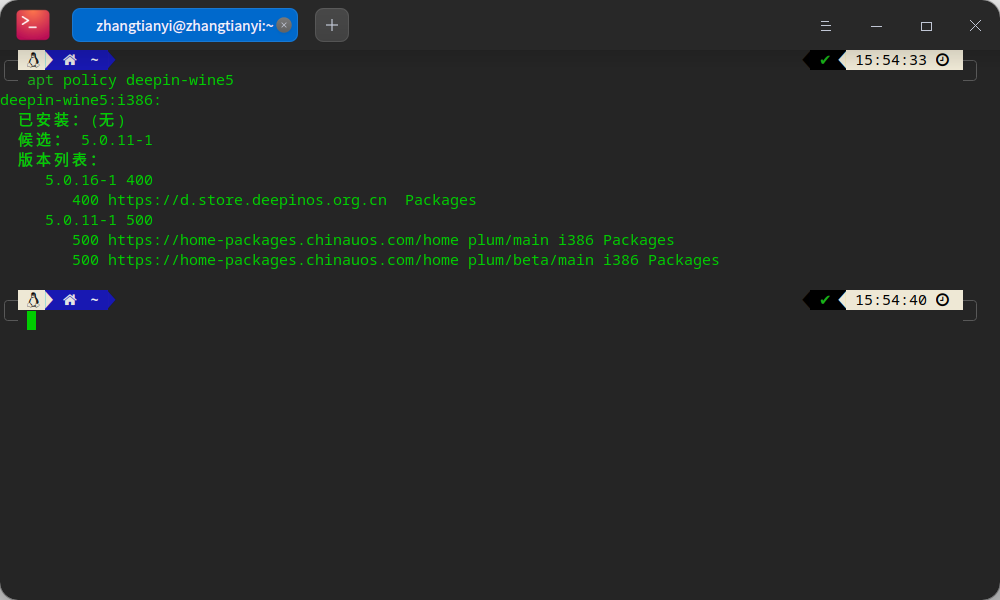This screenshot has width=1000, height=600.
Task: Open the terminal hamburger menu
Action: coord(826,26)
